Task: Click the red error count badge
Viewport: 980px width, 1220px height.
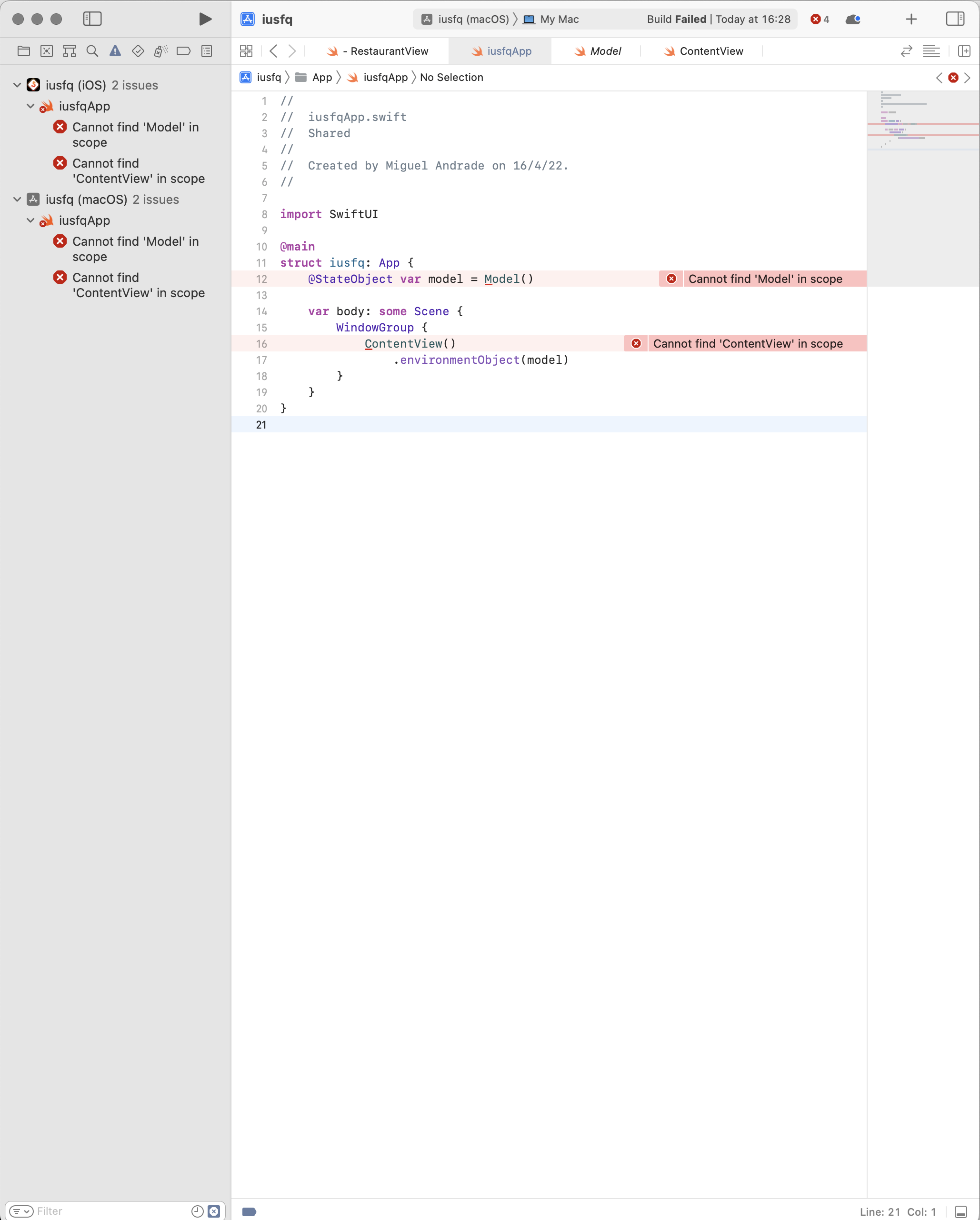Action: (x=820, y=19)
